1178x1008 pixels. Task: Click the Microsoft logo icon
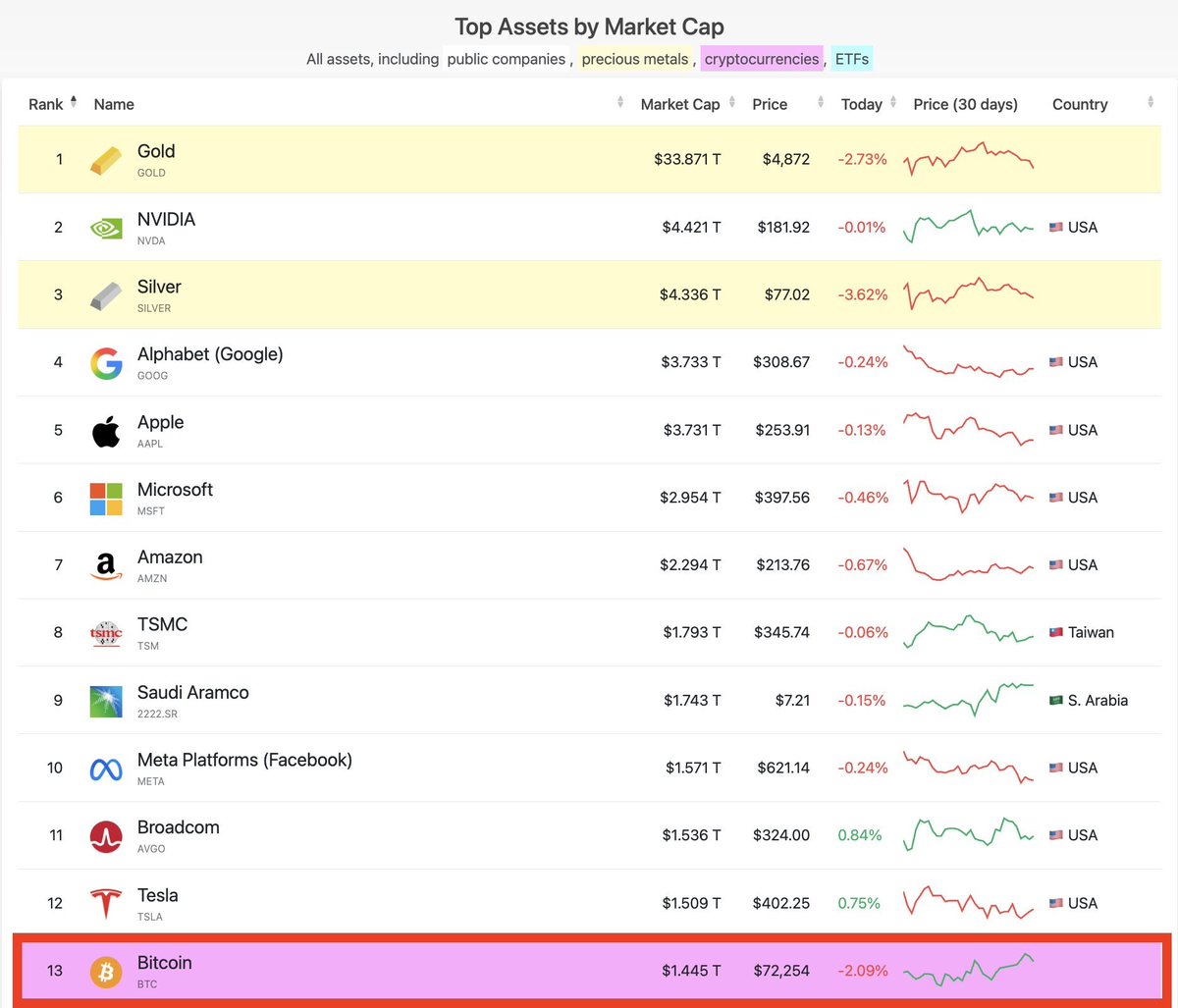pyautogui.click(x=106, y=499)
